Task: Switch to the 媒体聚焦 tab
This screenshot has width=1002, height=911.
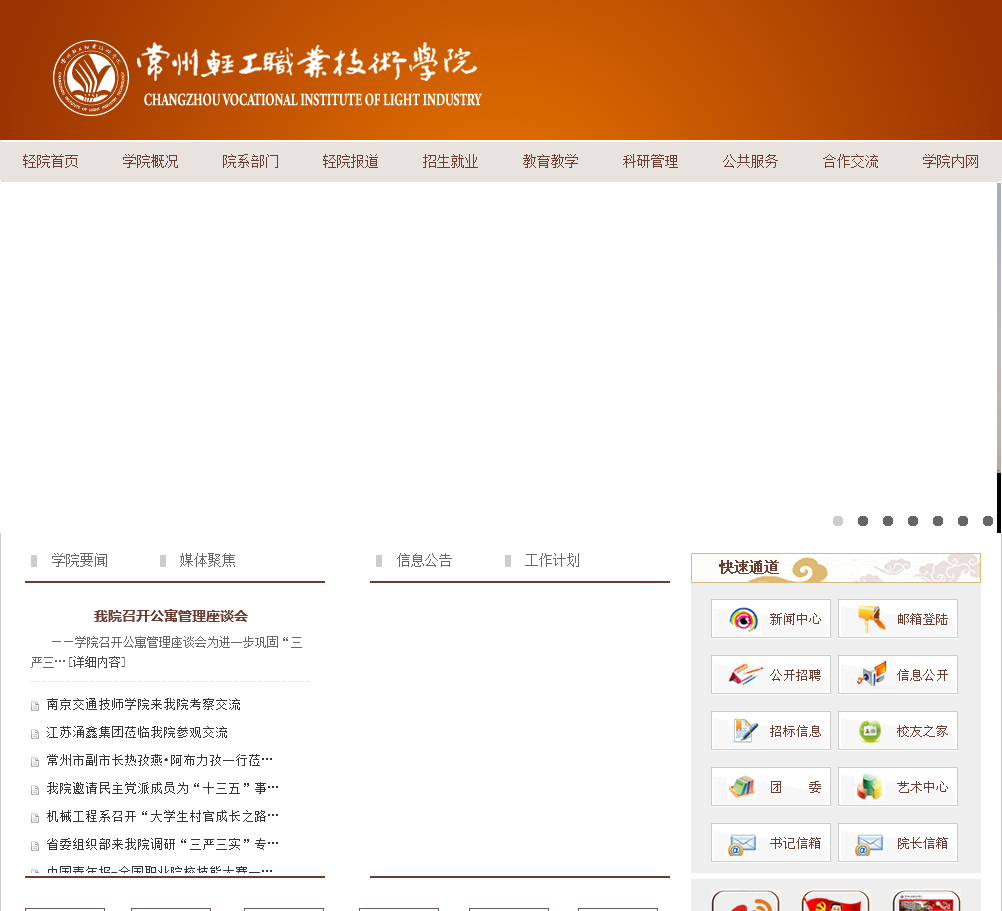Action: tap(207, 560)
